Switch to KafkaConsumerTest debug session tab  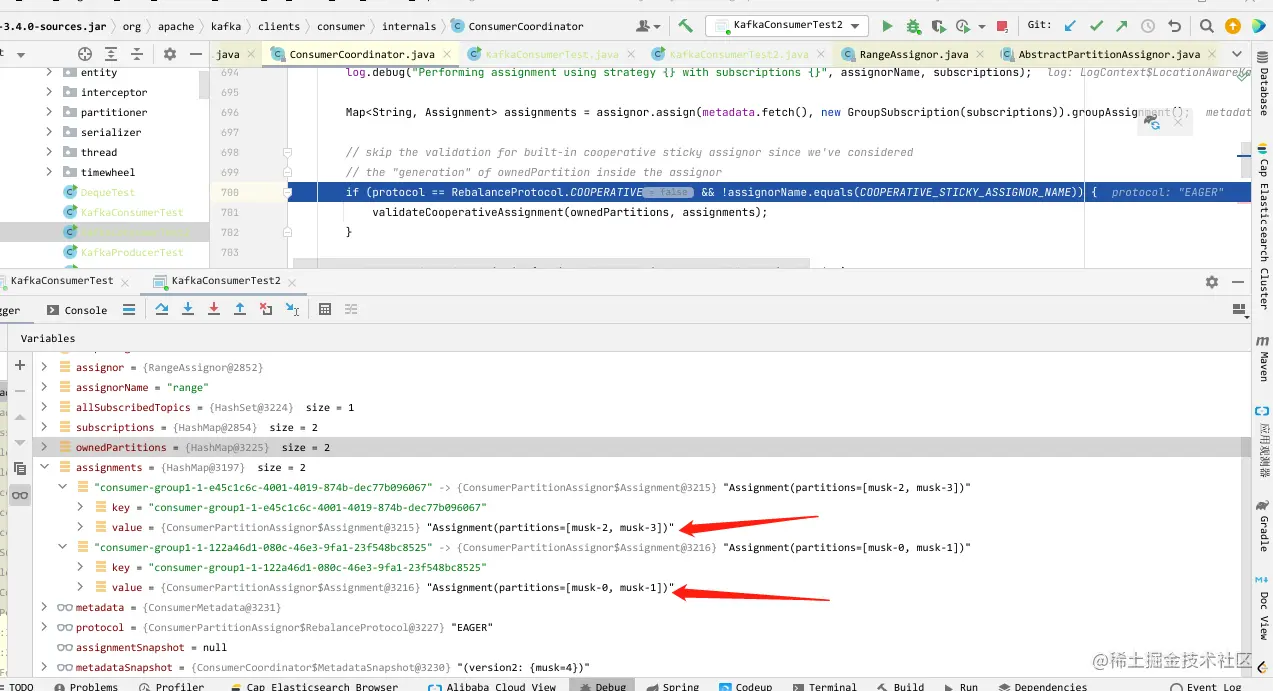61,281
